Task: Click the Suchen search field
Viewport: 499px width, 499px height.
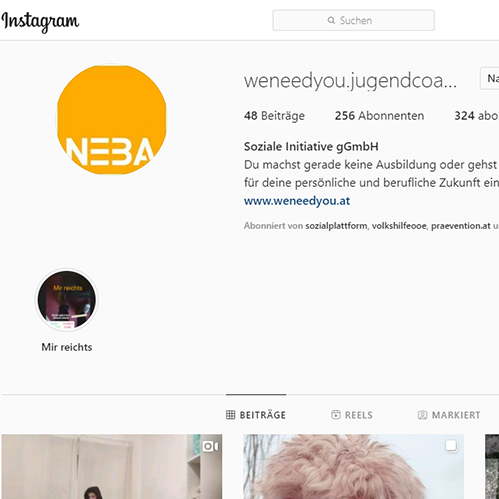Action: pos(353,20)
